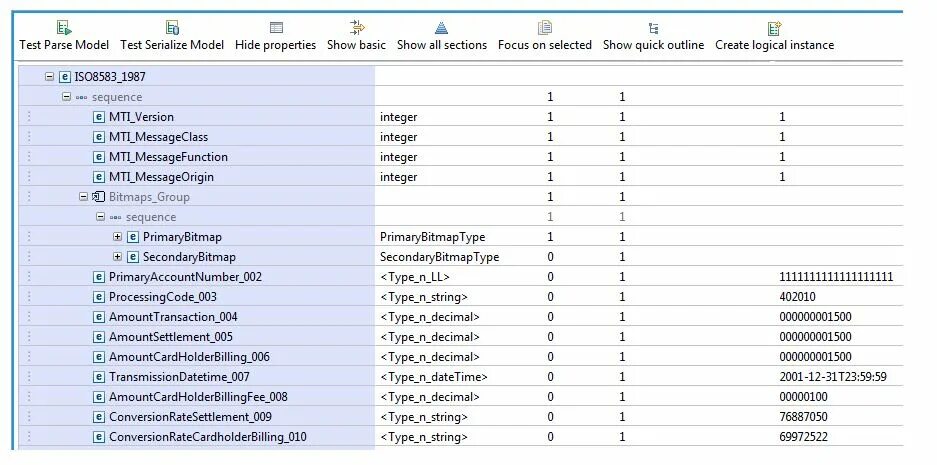Select the MTI_Version element row
Screen dimensions: 937x465
(x=141, y=117)
